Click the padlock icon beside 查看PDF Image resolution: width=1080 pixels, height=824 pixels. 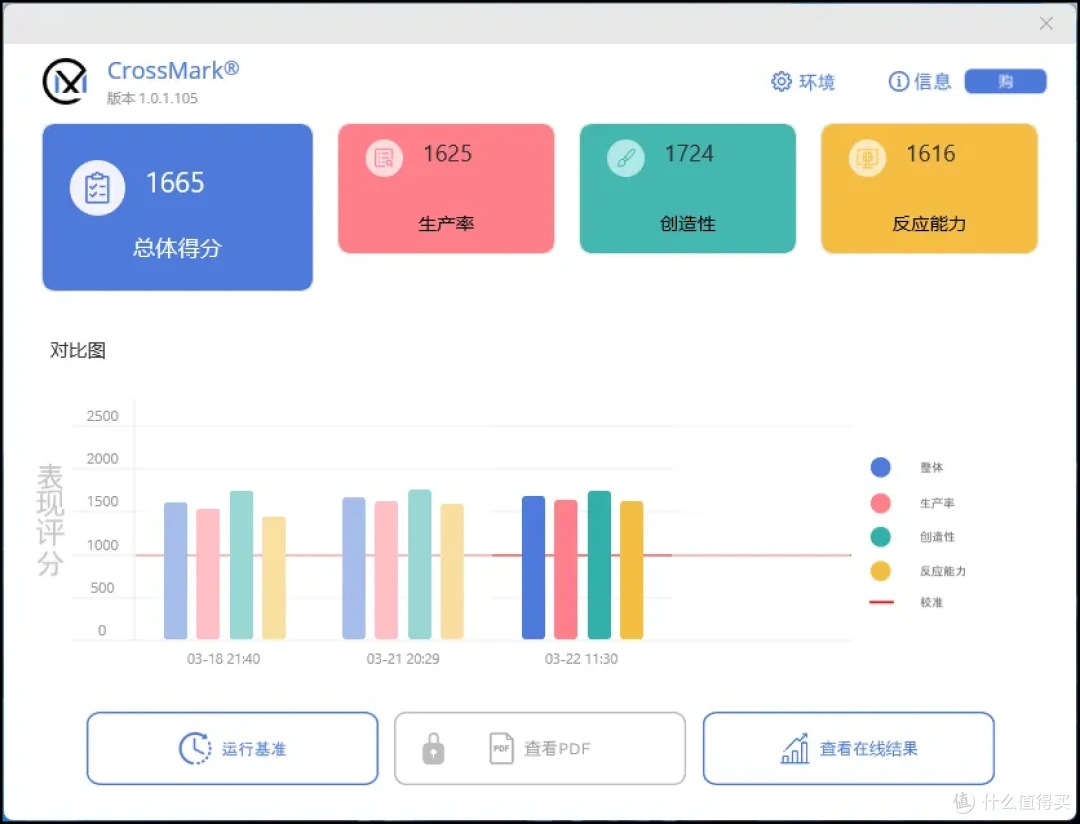tap(433, 749)
